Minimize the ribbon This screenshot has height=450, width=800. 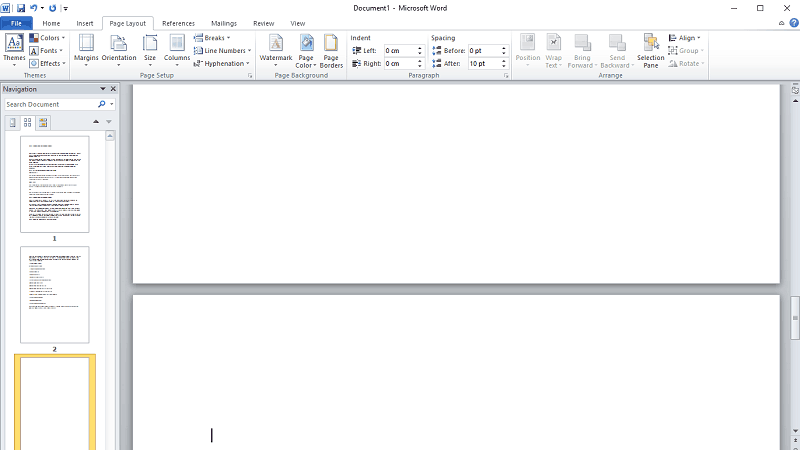click(781, 23)
